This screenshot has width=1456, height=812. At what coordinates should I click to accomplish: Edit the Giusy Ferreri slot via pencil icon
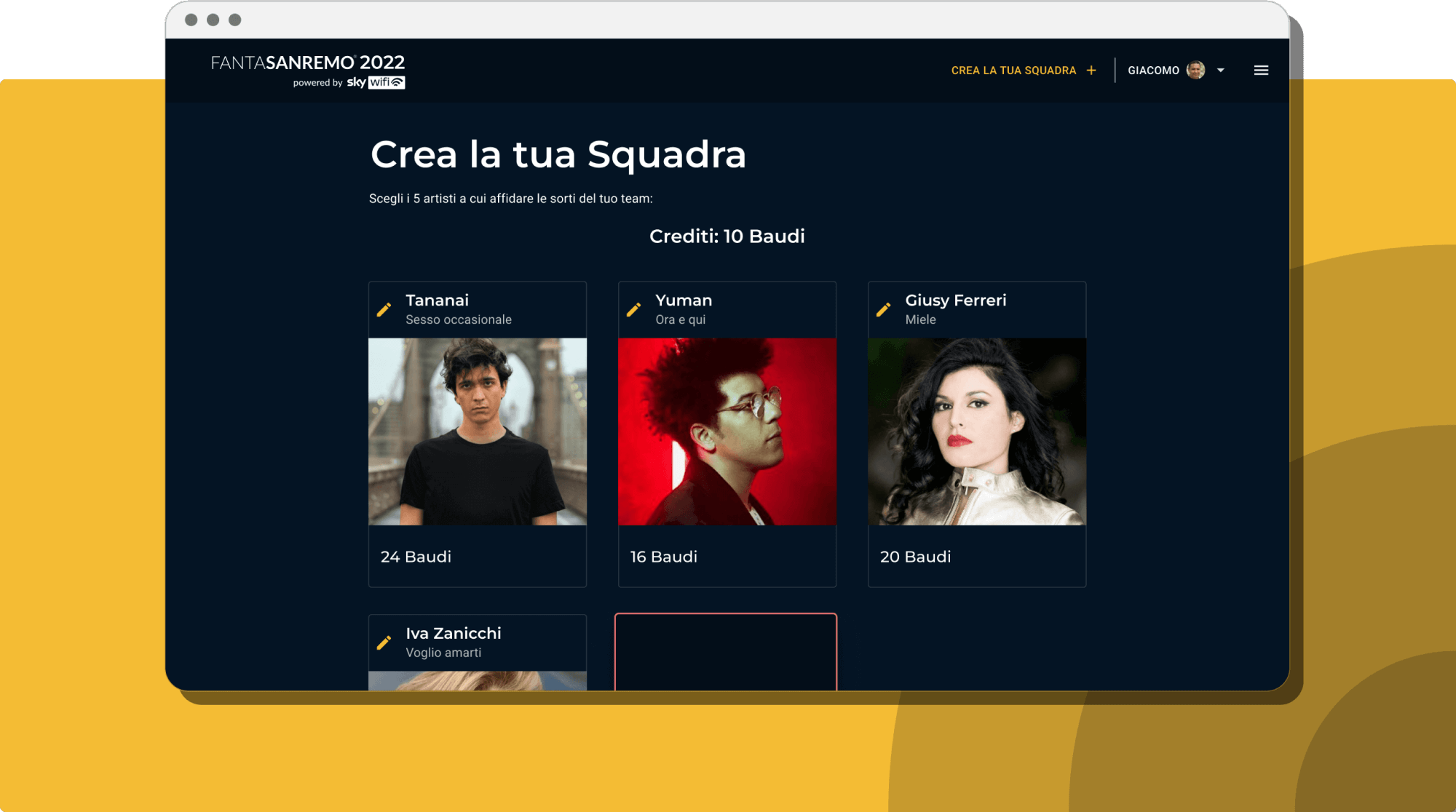(883, 310)
